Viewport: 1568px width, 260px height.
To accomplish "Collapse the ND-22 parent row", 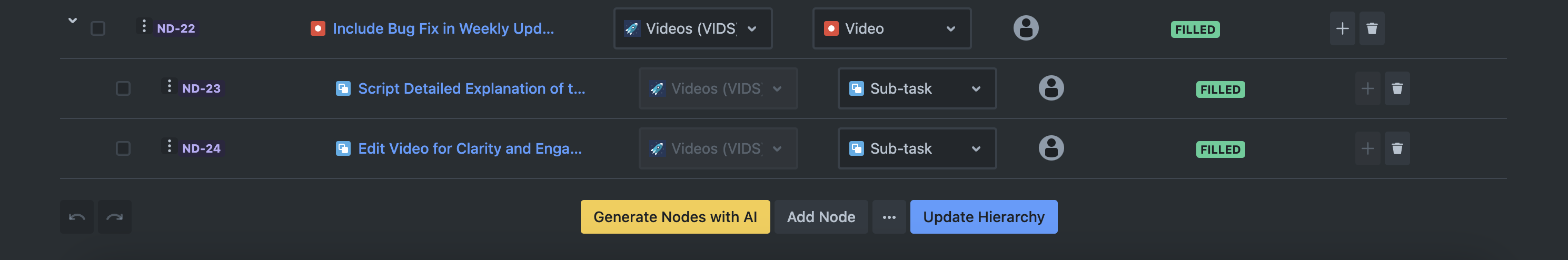I will [73, 21].
